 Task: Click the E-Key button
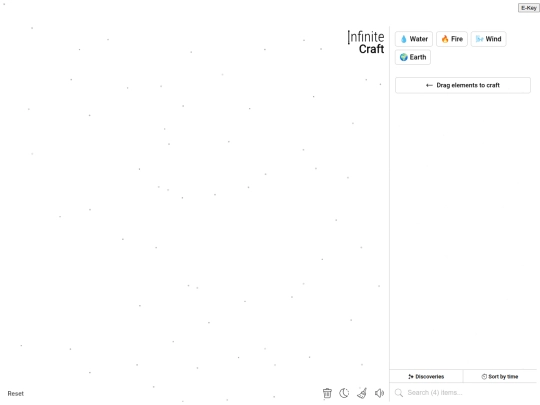click(x=529, y=8)
